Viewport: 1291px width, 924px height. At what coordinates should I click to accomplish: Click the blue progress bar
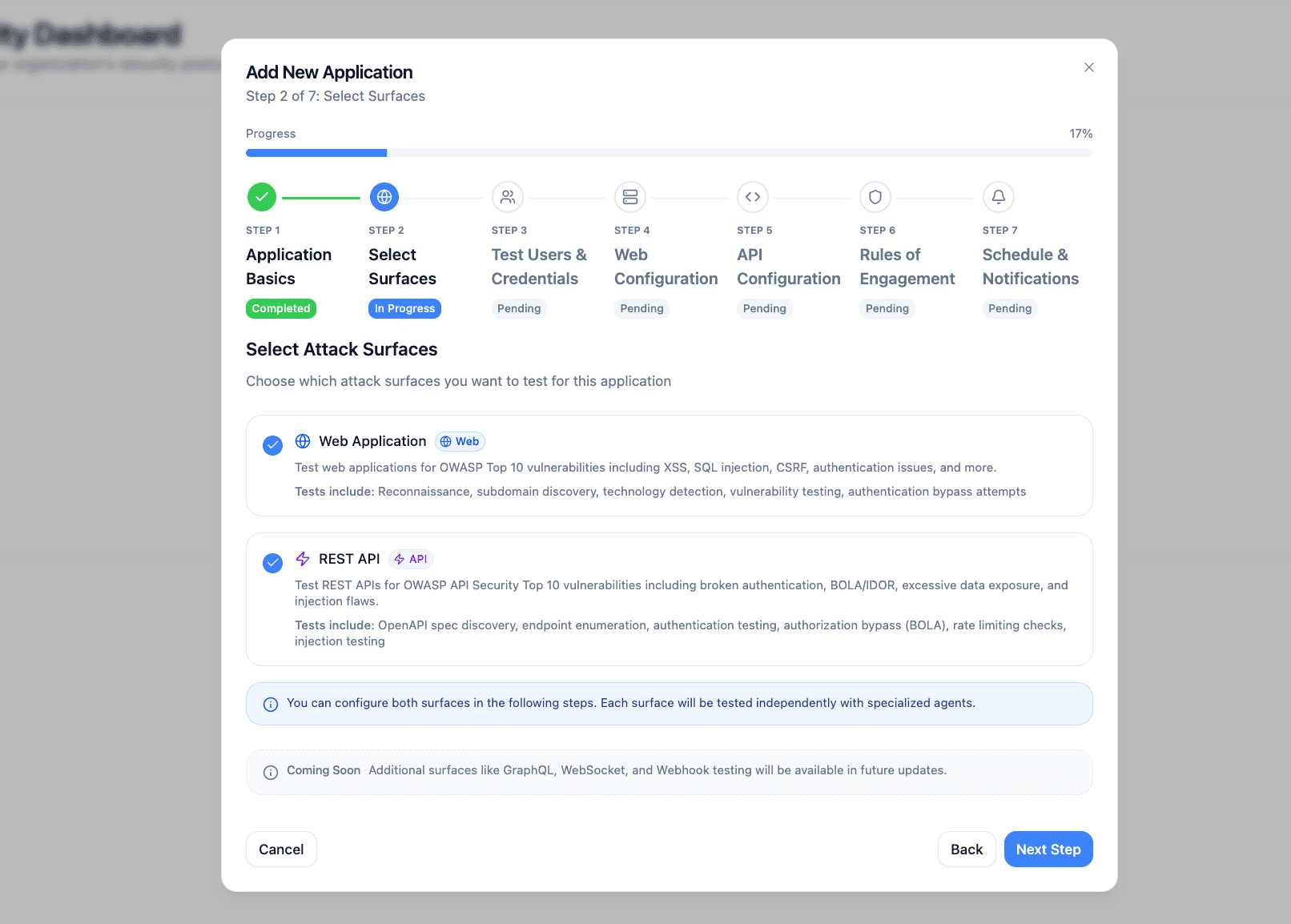[x=316, y=153]
